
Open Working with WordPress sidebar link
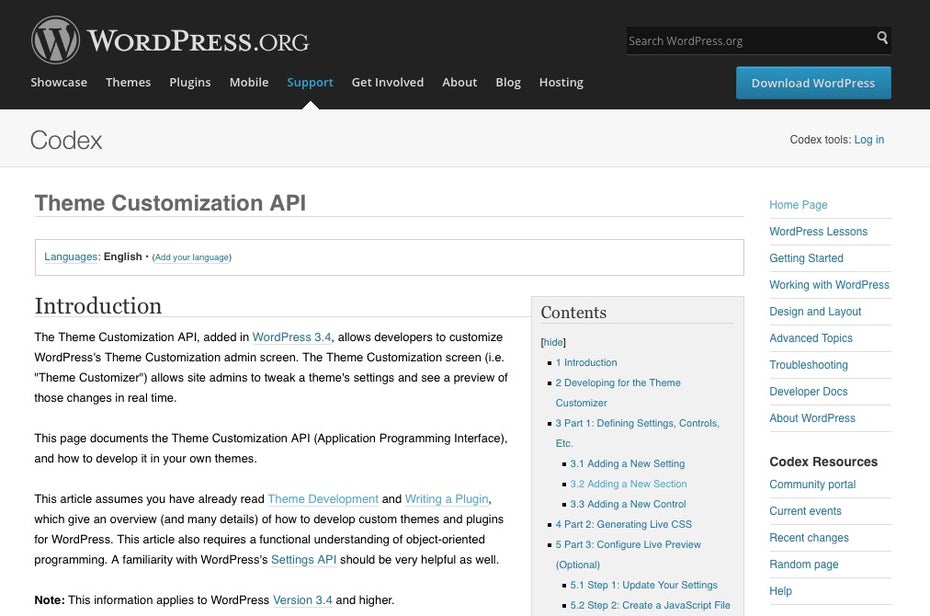pos(829,285)
